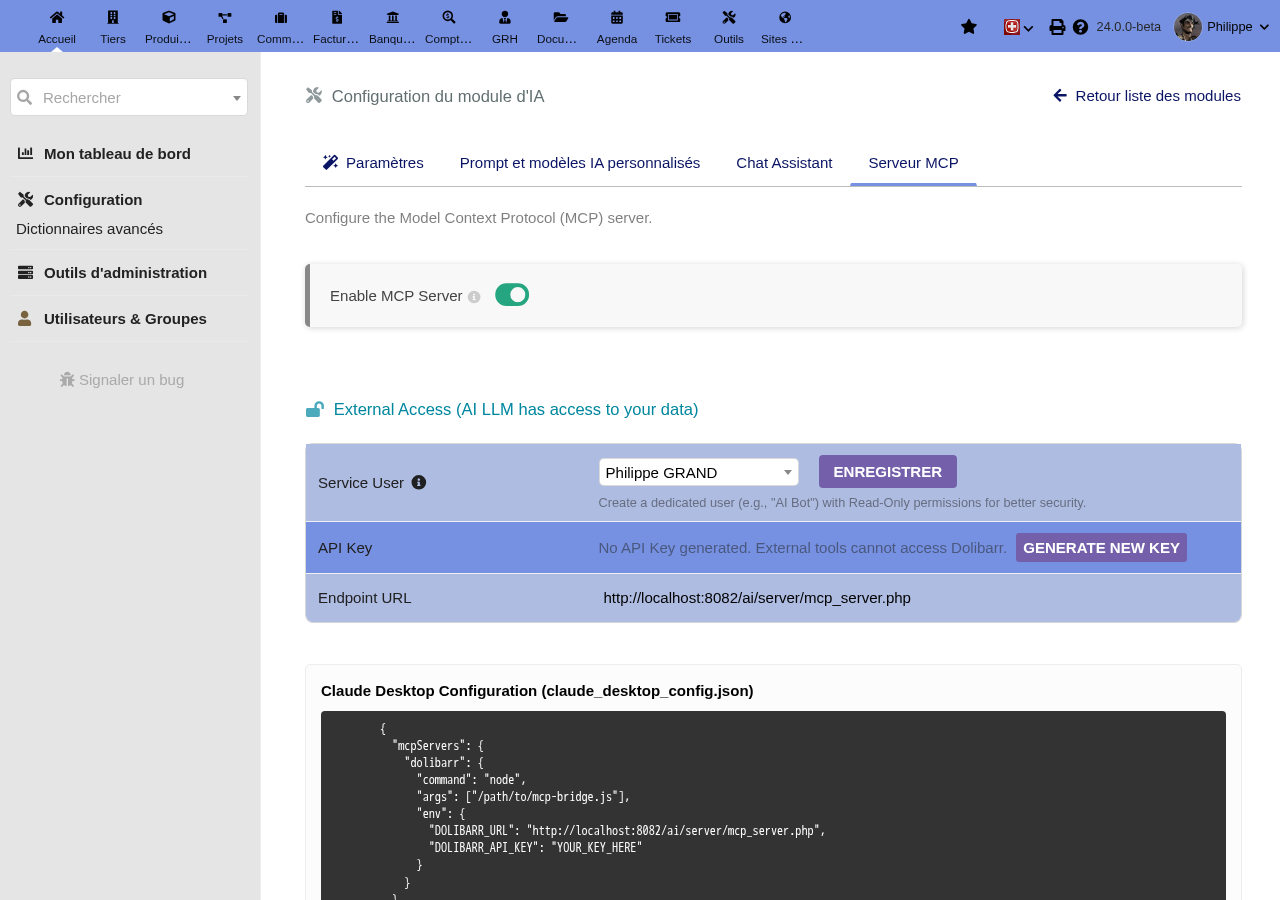1280x900 pixels.
Task: Switch to the Paramètres tab
Action: click(373, 163)
